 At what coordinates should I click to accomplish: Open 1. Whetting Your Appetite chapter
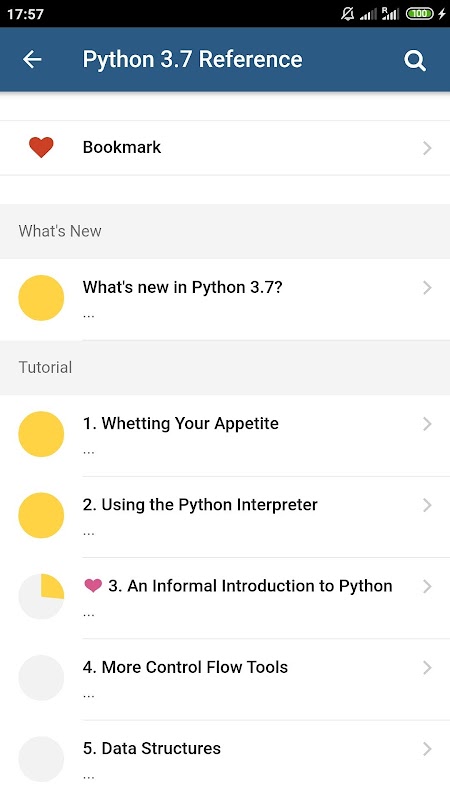click(x=225, y=436)
